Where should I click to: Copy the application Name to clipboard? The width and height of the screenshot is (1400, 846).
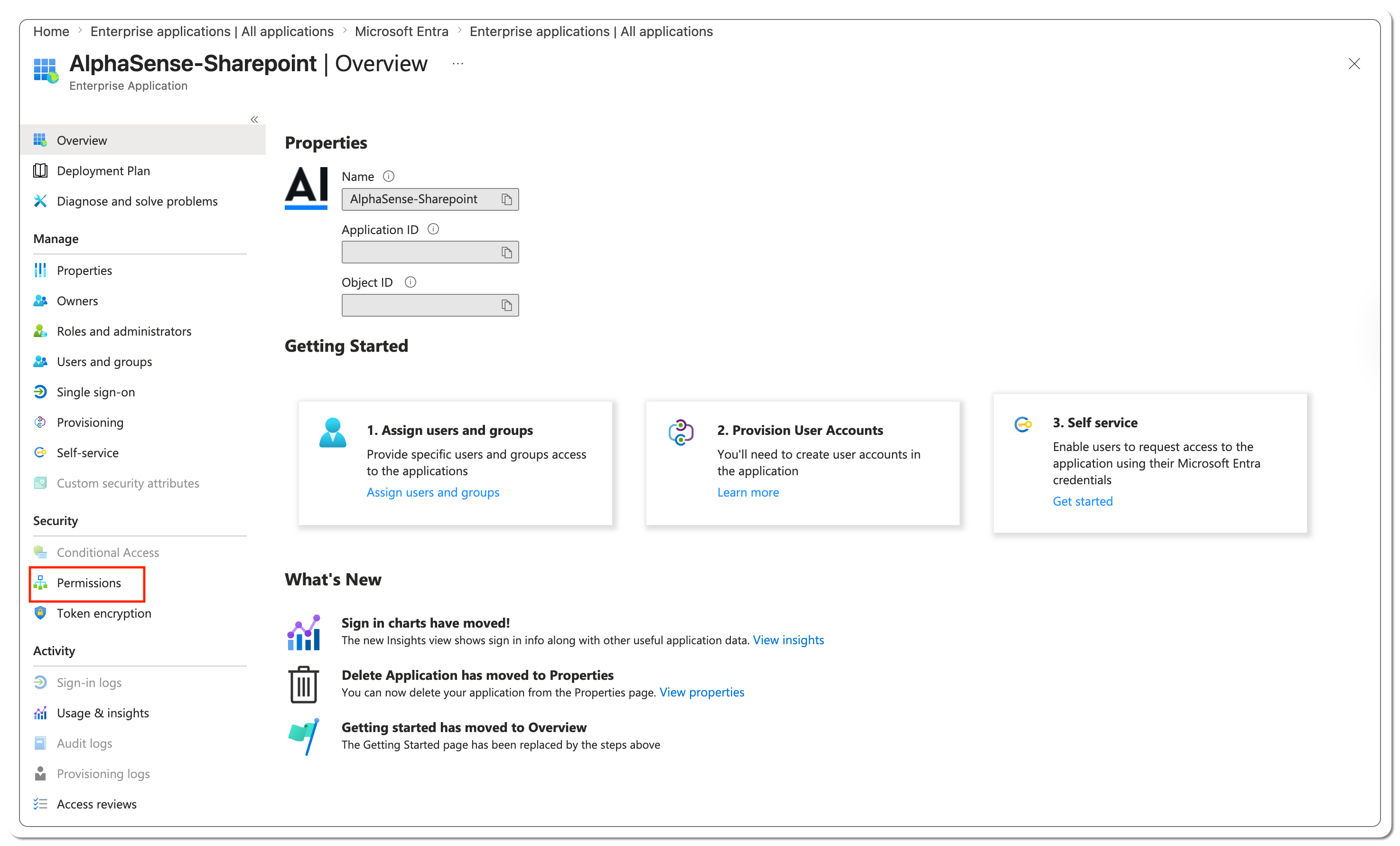(x=506, y=199)
